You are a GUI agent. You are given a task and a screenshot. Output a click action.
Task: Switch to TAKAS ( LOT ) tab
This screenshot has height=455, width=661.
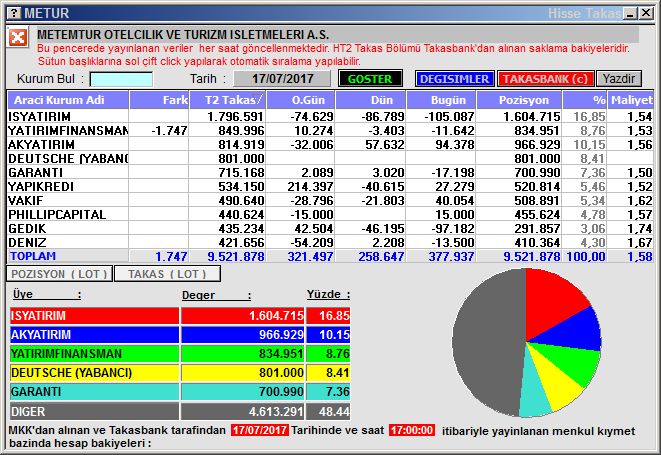167,274
